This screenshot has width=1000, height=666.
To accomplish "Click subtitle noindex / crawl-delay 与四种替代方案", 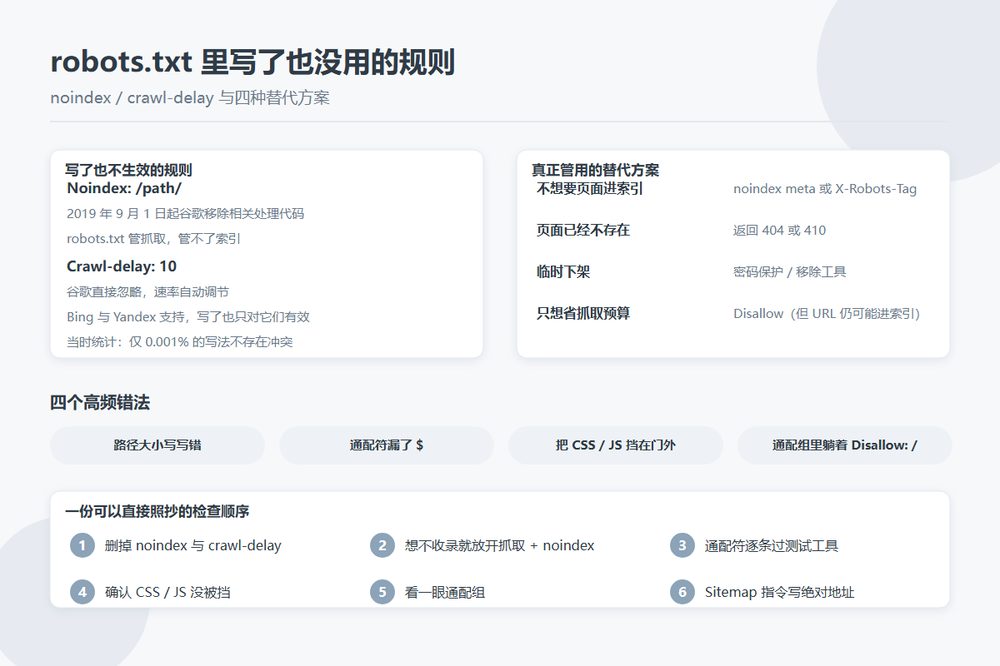I will [190, 98].
